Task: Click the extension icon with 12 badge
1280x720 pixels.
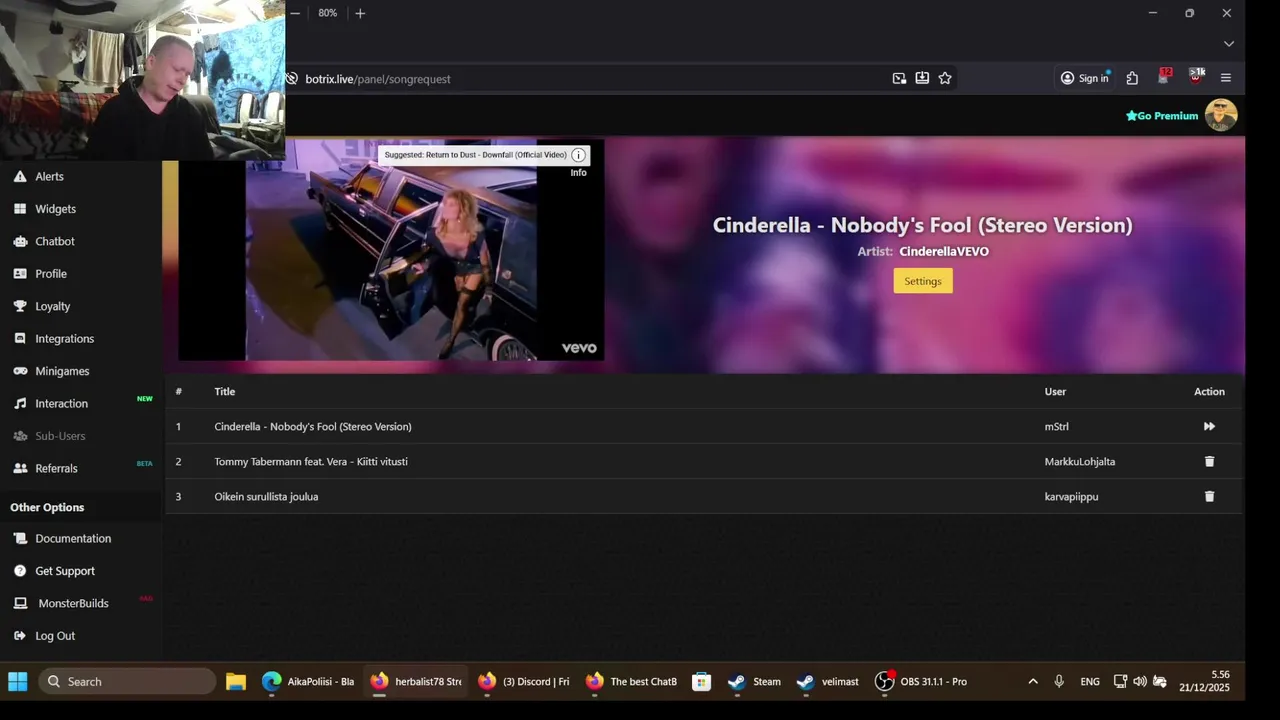Action: (1164, 77)
